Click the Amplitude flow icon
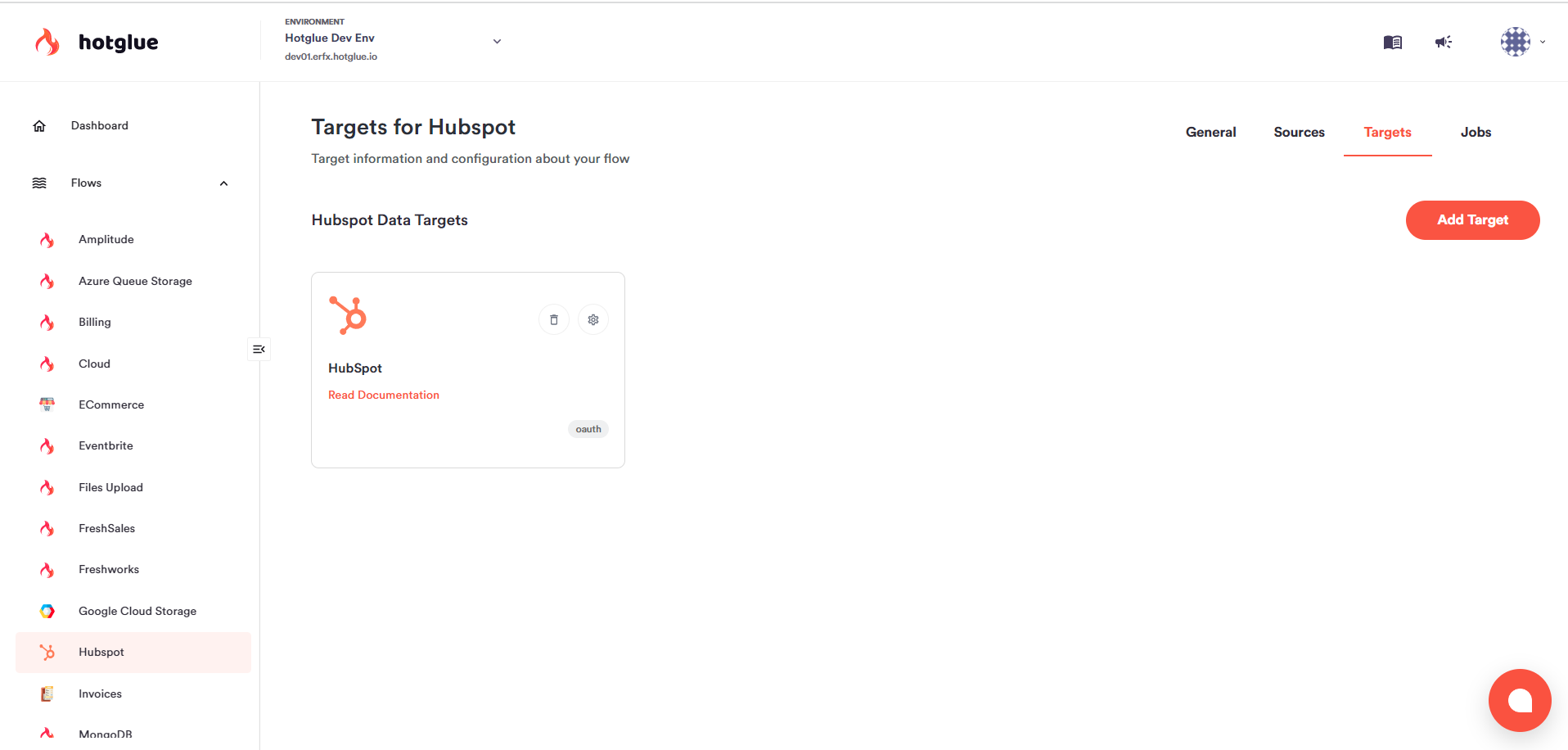Screen dimensions: 1568x750 47,240
